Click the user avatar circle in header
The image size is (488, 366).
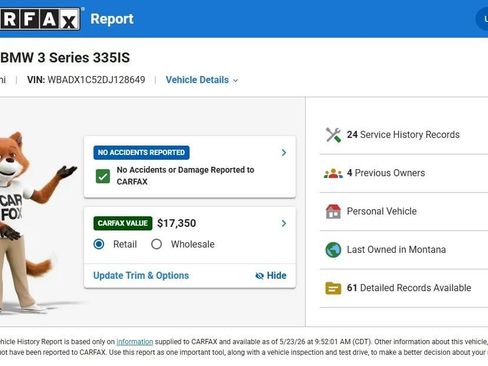[482, 19]
